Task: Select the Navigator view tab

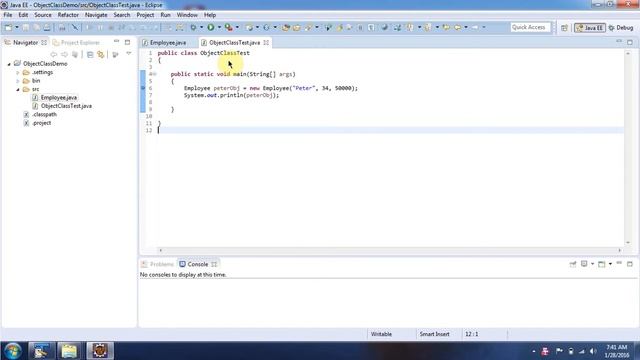Action: pyautogui.click(x=25, y=42)
